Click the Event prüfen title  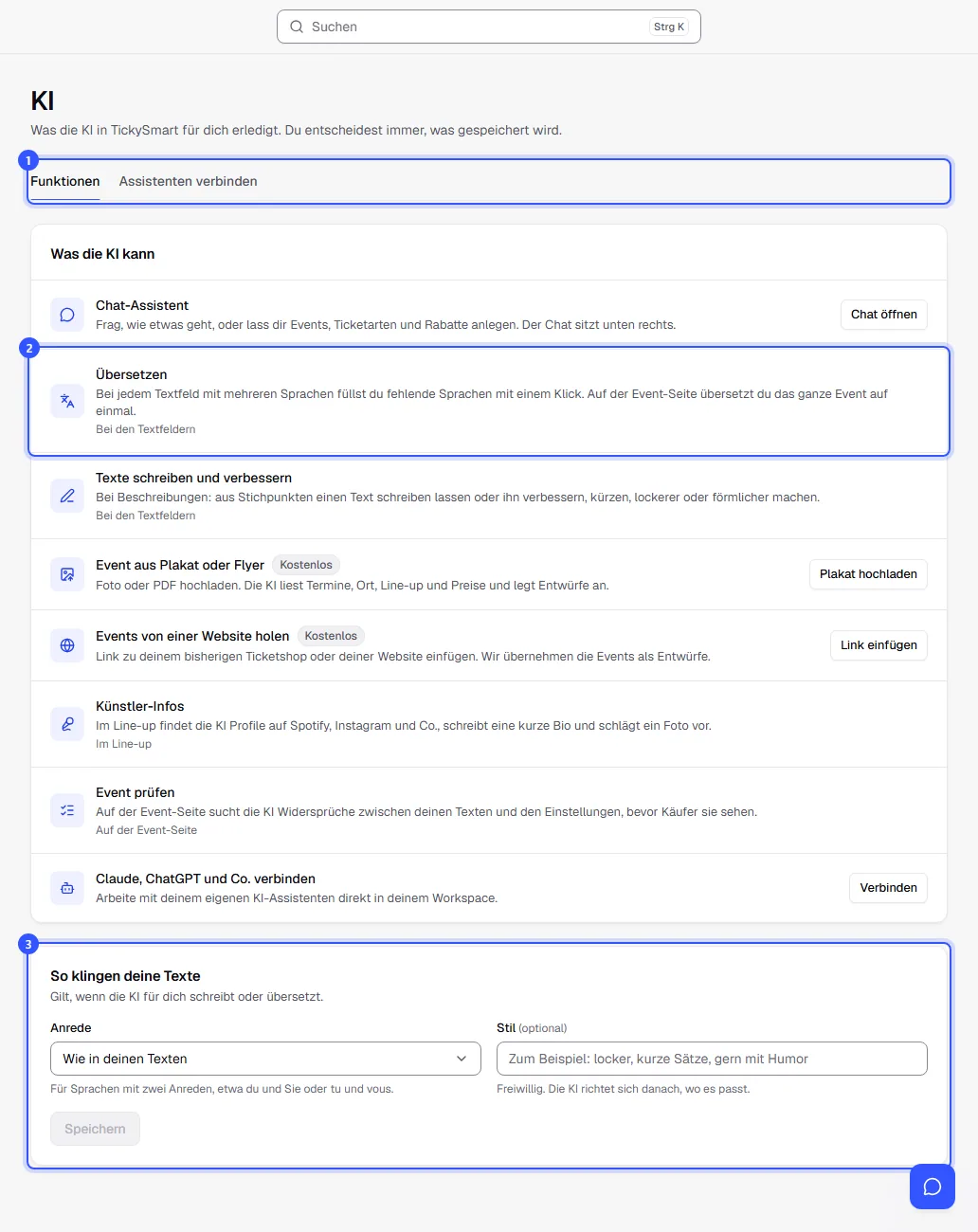click(136, 792)
